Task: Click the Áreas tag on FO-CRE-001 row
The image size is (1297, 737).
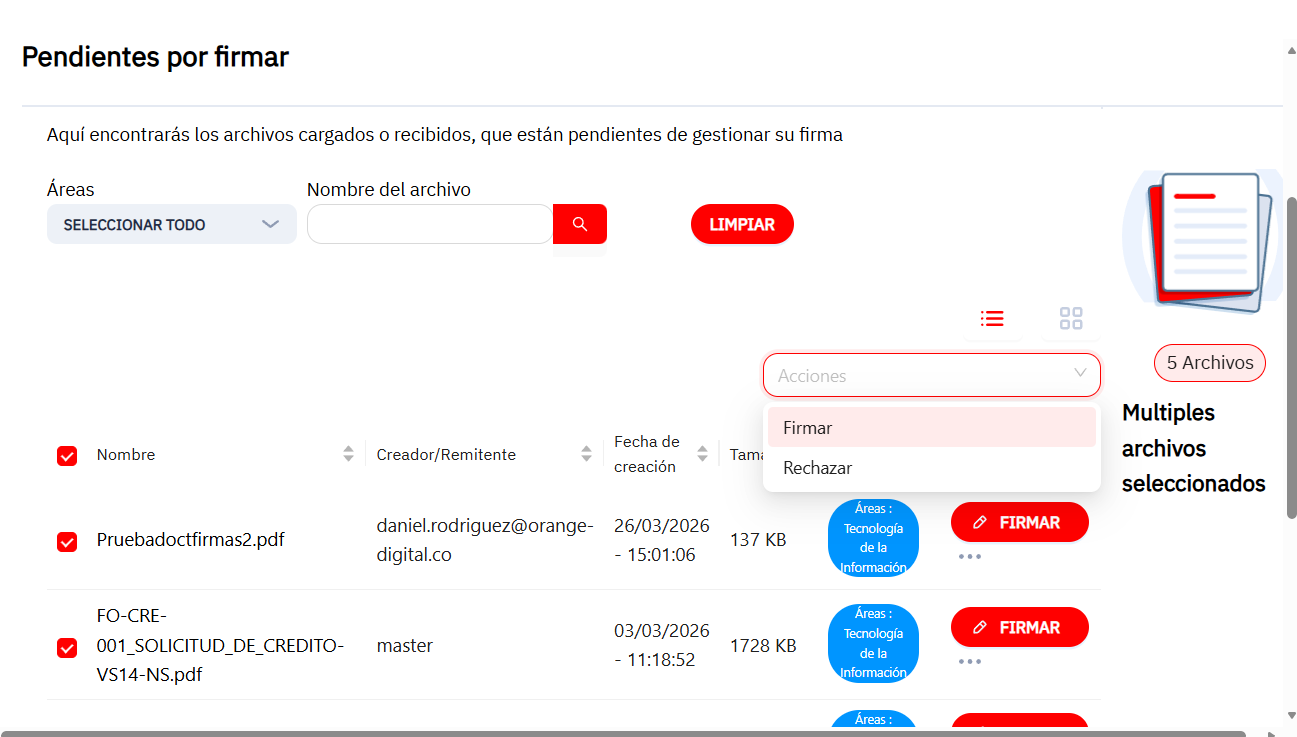Action: point(873,643)
